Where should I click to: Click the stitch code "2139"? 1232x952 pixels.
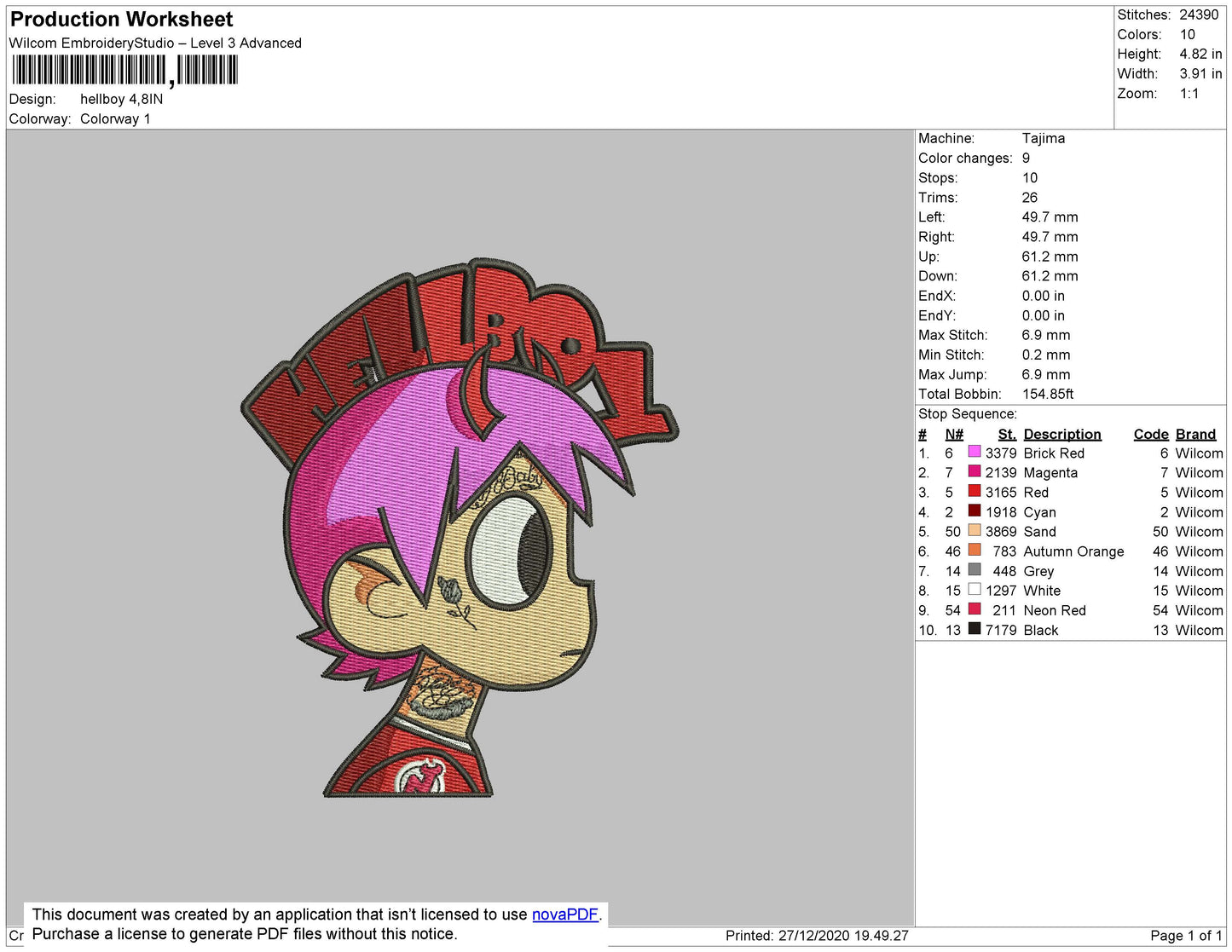click(1001, 473)
